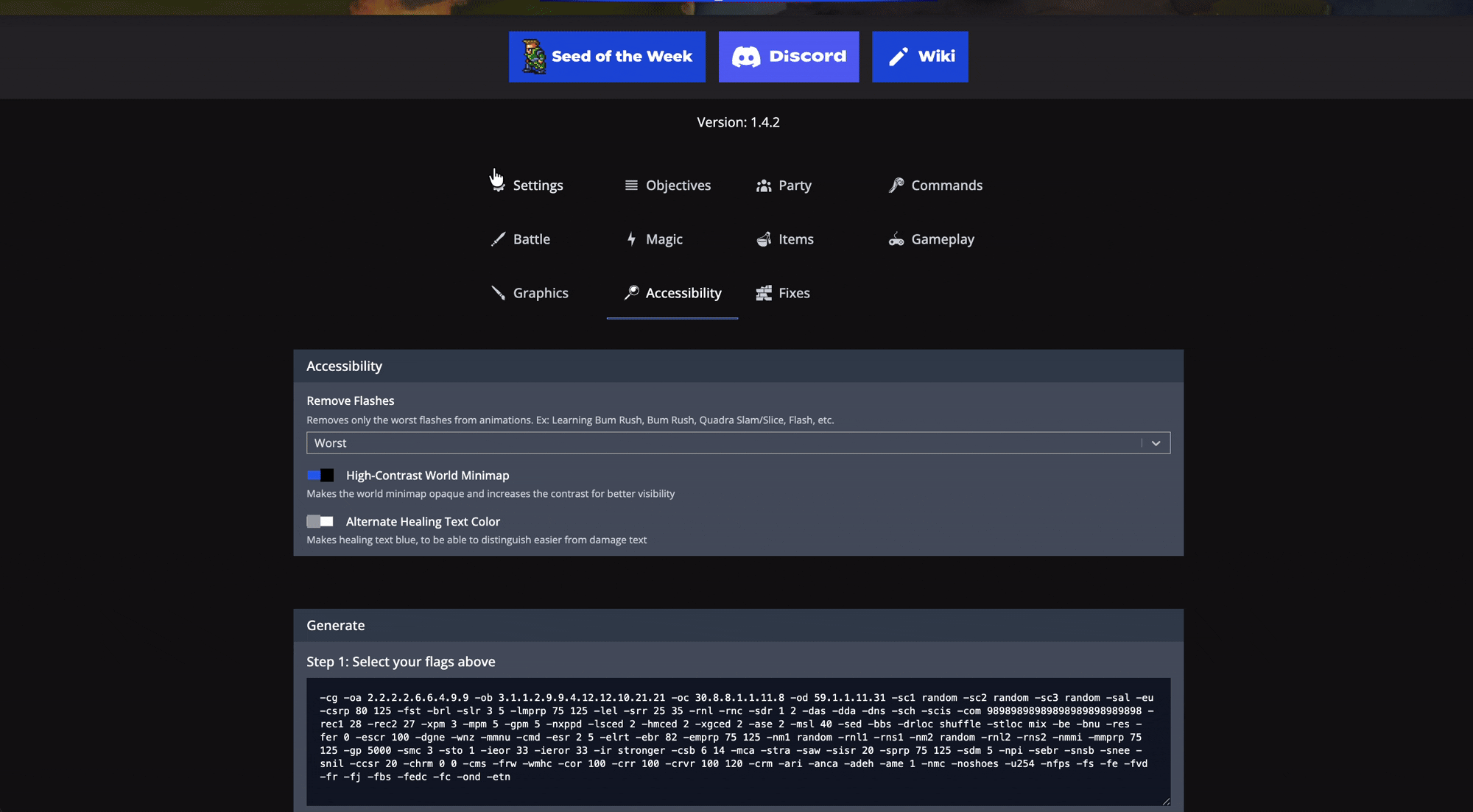This screenshot has width=1473, height=812.
Task: Select the Battle sword icon
Action: click(x=497, y=239)
